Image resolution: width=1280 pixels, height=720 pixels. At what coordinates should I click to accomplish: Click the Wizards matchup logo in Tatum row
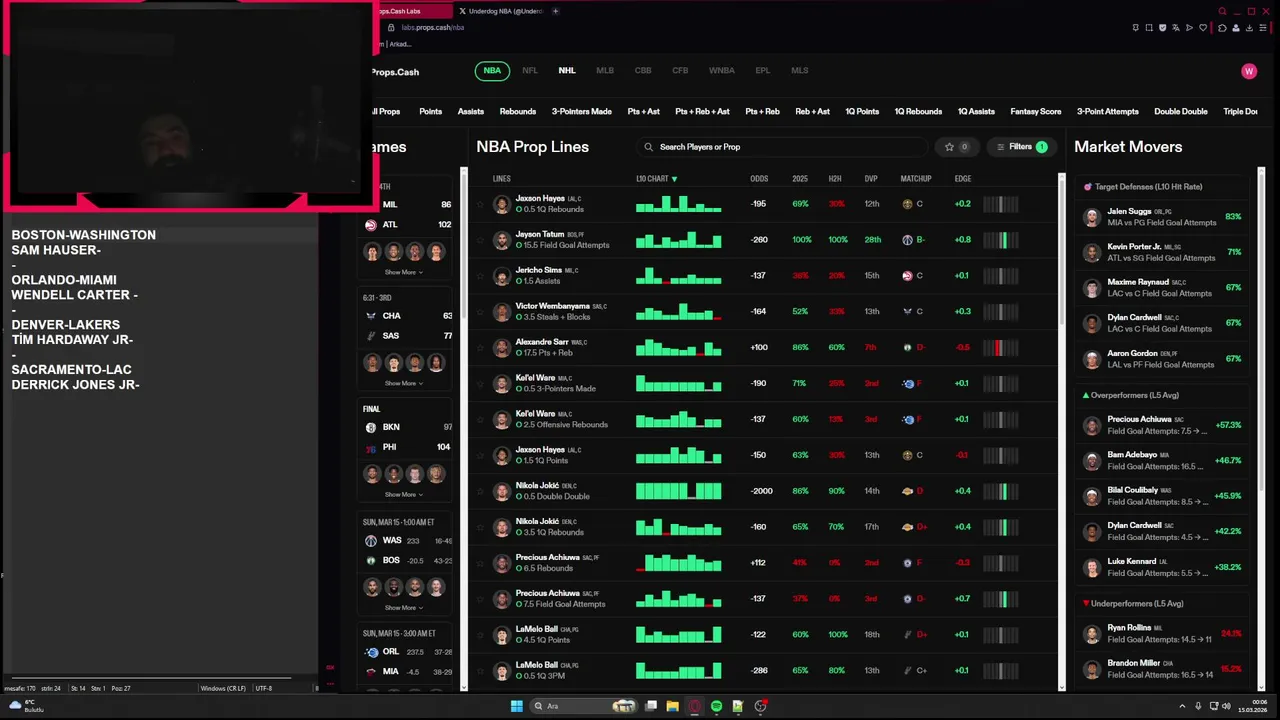coord(907,240)
